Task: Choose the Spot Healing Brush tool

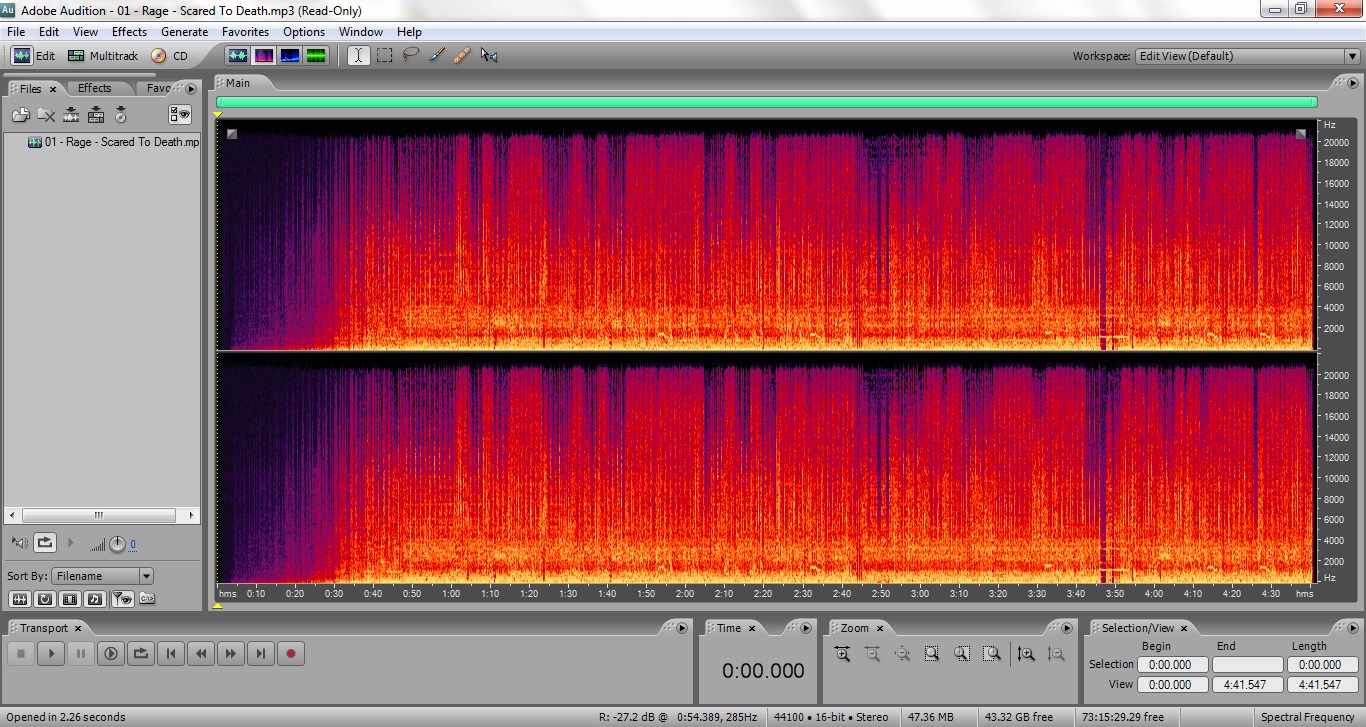Action: pos(462,56)
